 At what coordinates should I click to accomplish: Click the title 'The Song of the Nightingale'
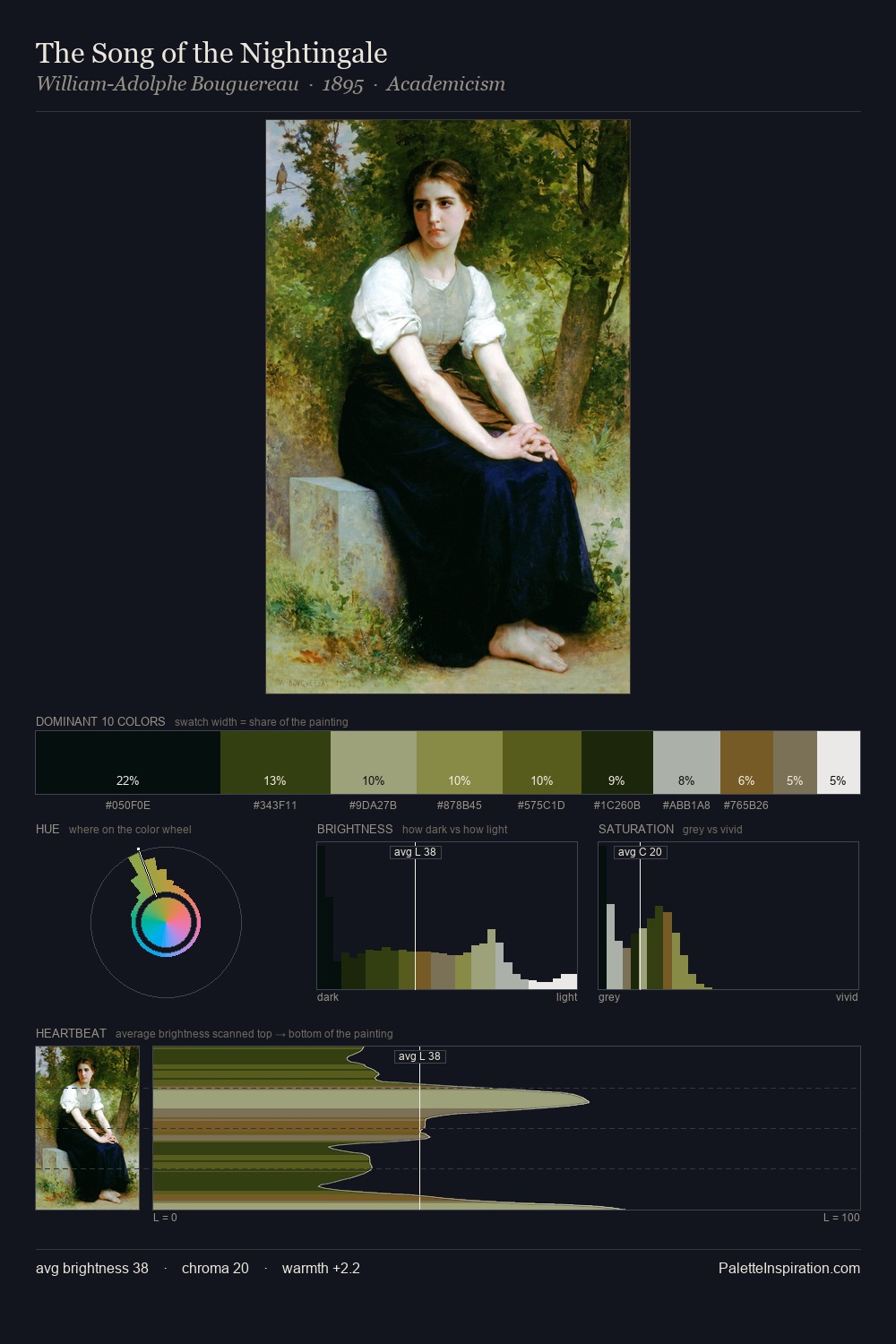point(211,54)
